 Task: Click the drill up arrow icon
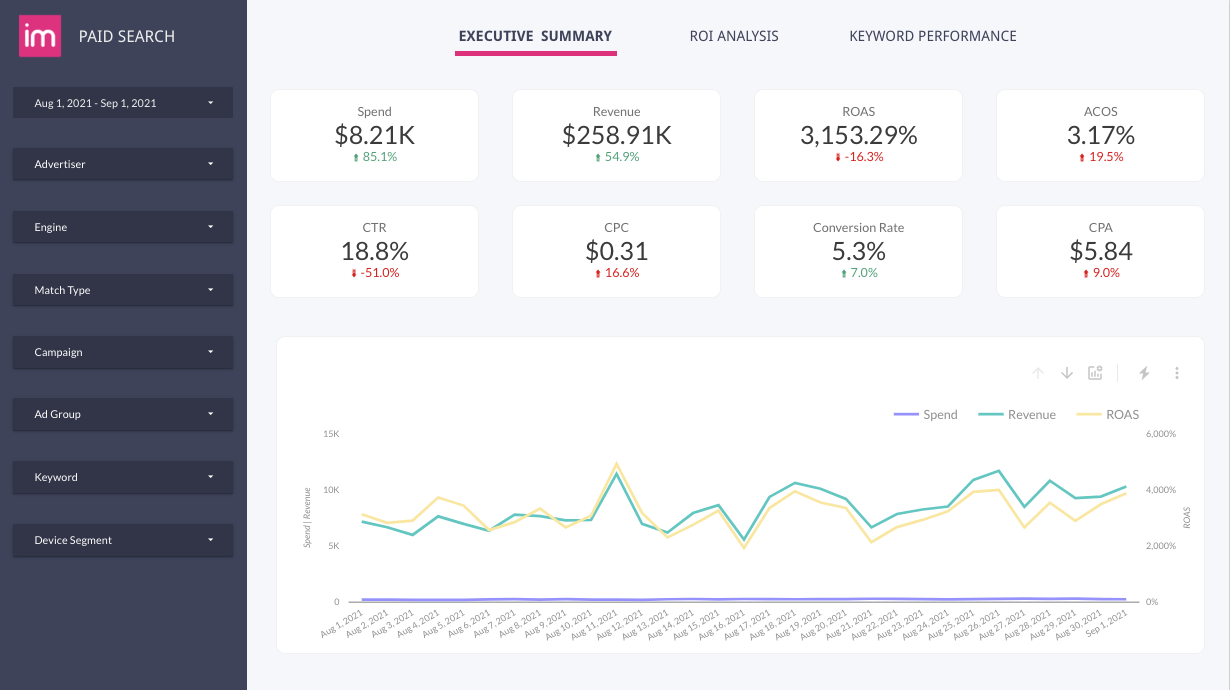pos(1038,373)
